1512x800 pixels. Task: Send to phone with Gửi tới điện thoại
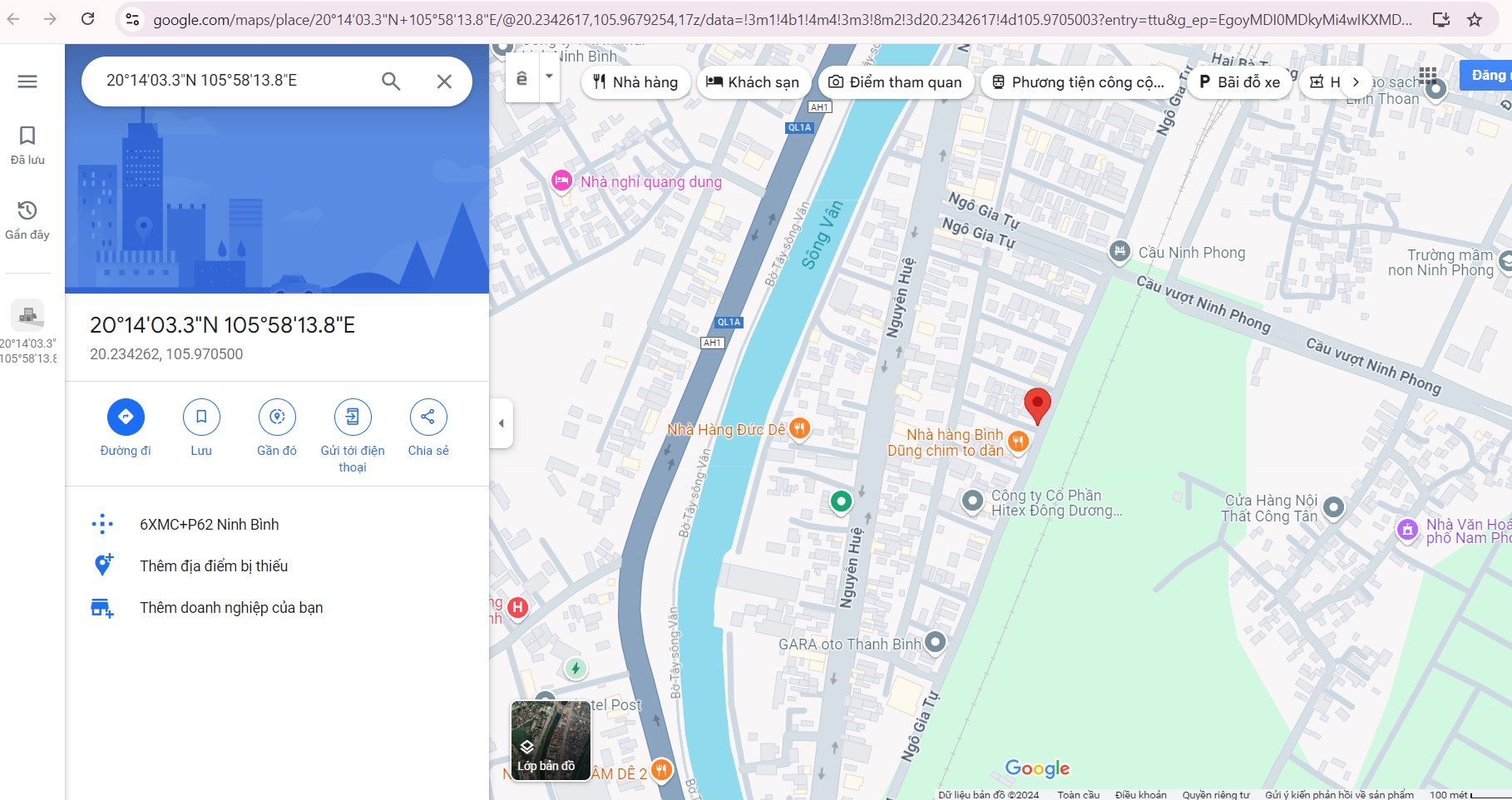tap(353, 437)
